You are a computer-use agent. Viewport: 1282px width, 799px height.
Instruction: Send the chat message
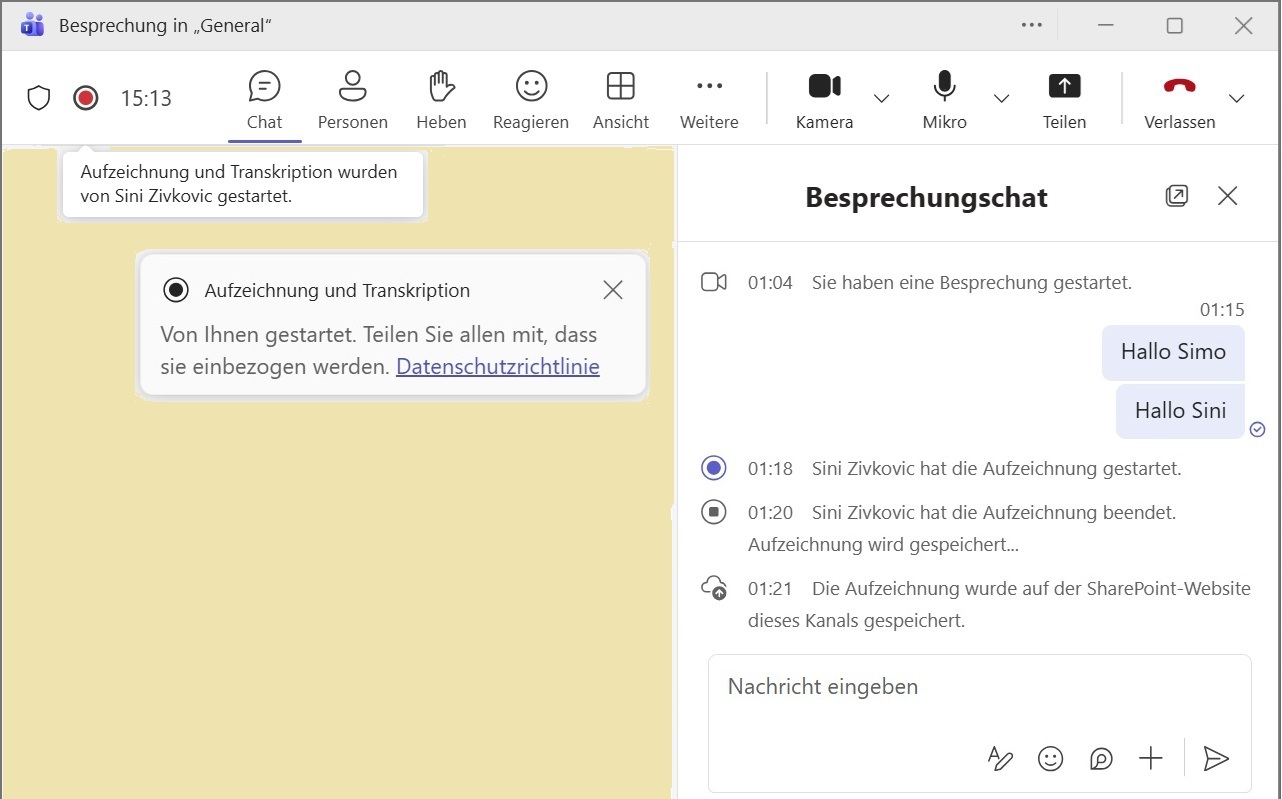coord(1217,759)
